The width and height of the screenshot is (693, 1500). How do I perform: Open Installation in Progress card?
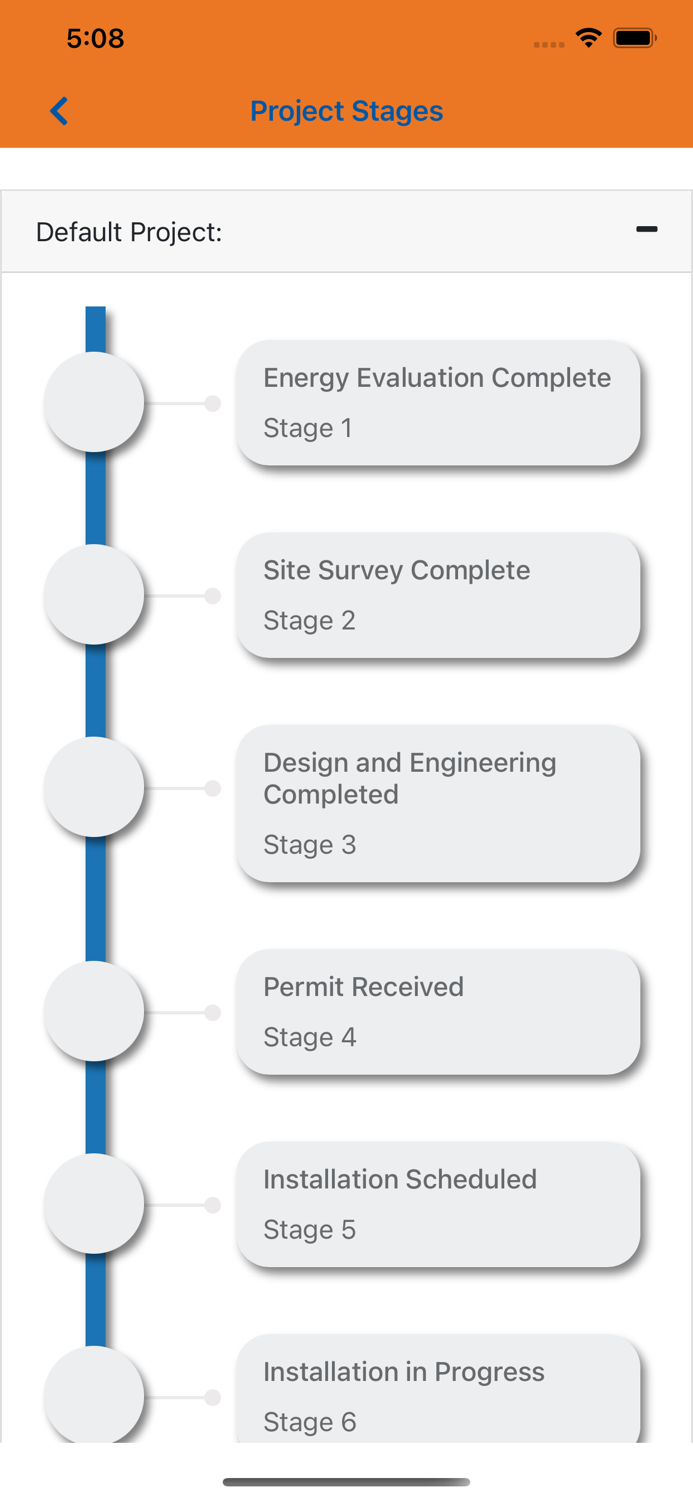(x=438, y=1392)
